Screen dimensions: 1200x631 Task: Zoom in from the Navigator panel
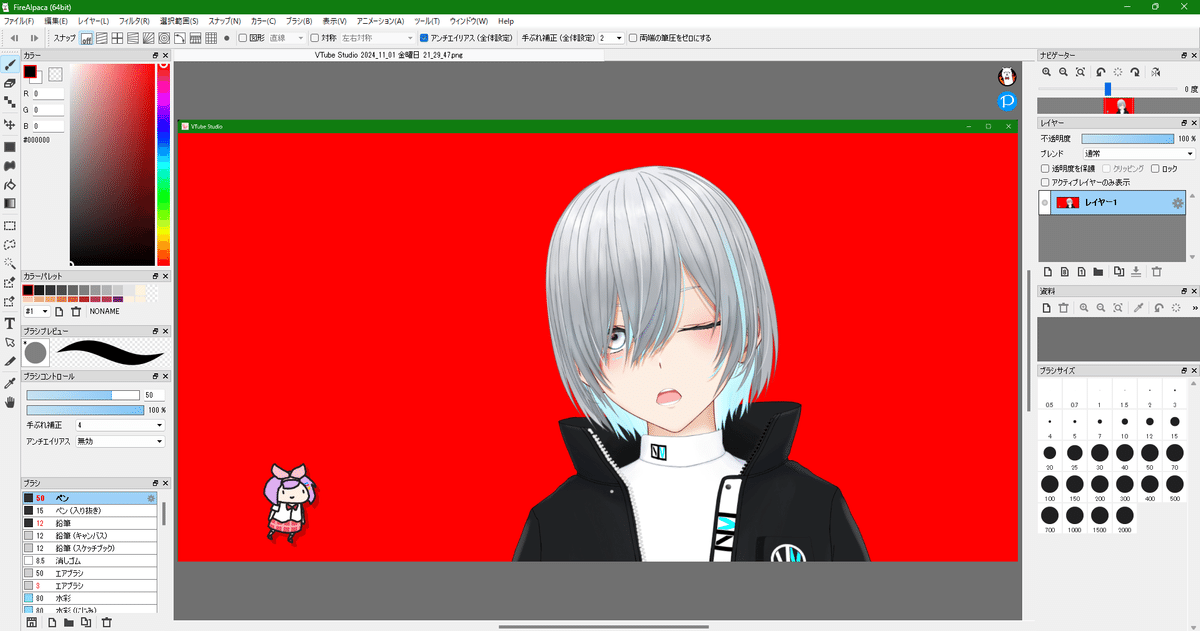coord(1046,72)
